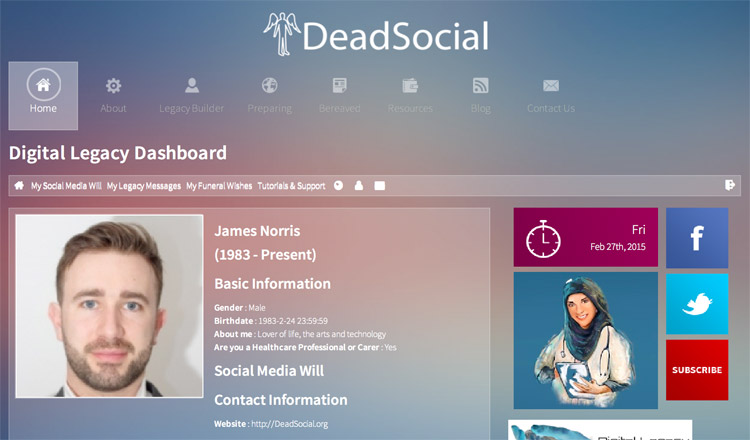The height and width of the screenshot is (440, 750).
Task: Click the About me text line
Action: point(300,334)
